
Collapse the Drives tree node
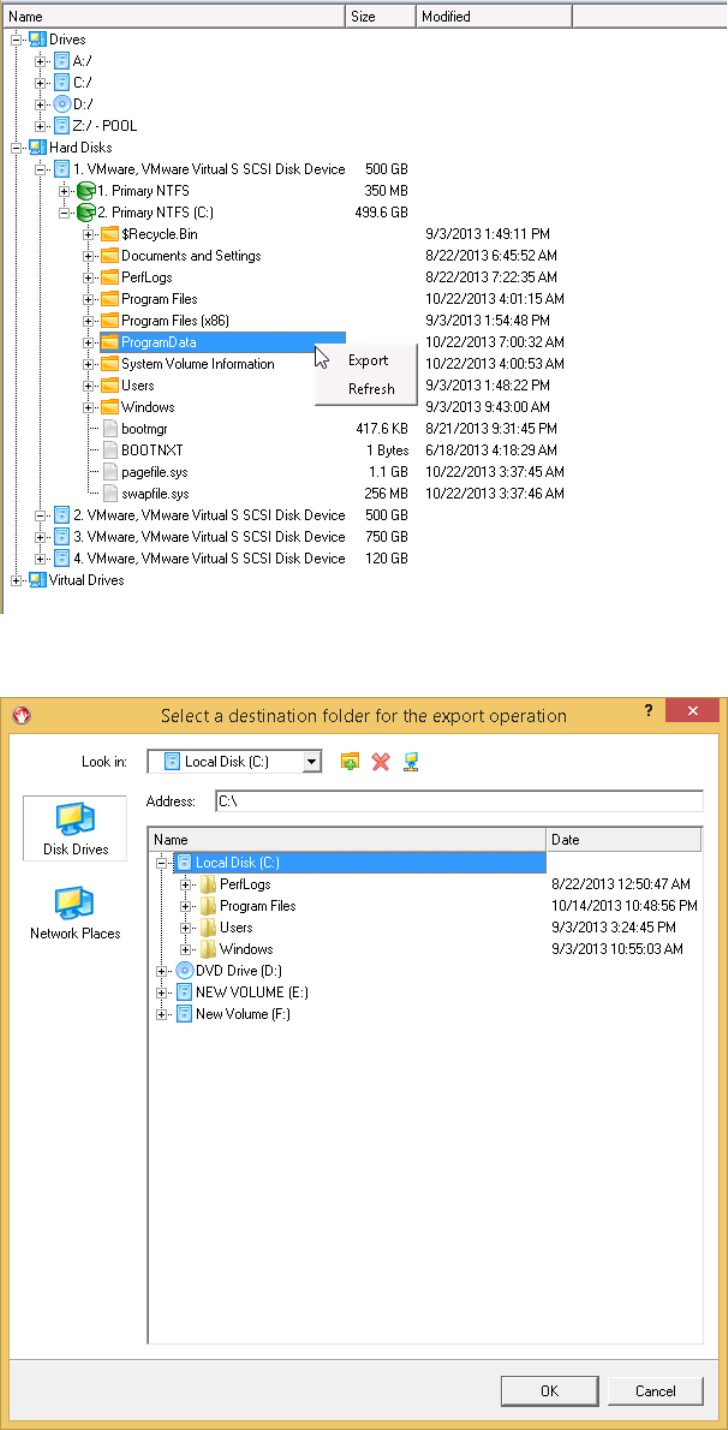pyautogui.click(x=16, y=39)
